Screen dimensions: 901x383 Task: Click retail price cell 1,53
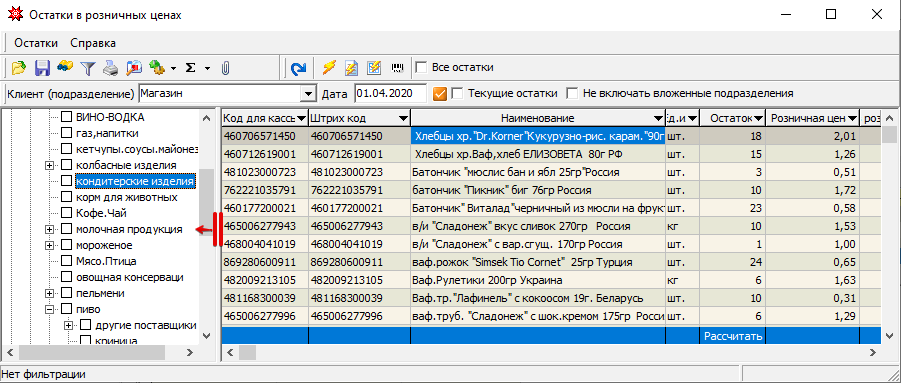(813, 226)
